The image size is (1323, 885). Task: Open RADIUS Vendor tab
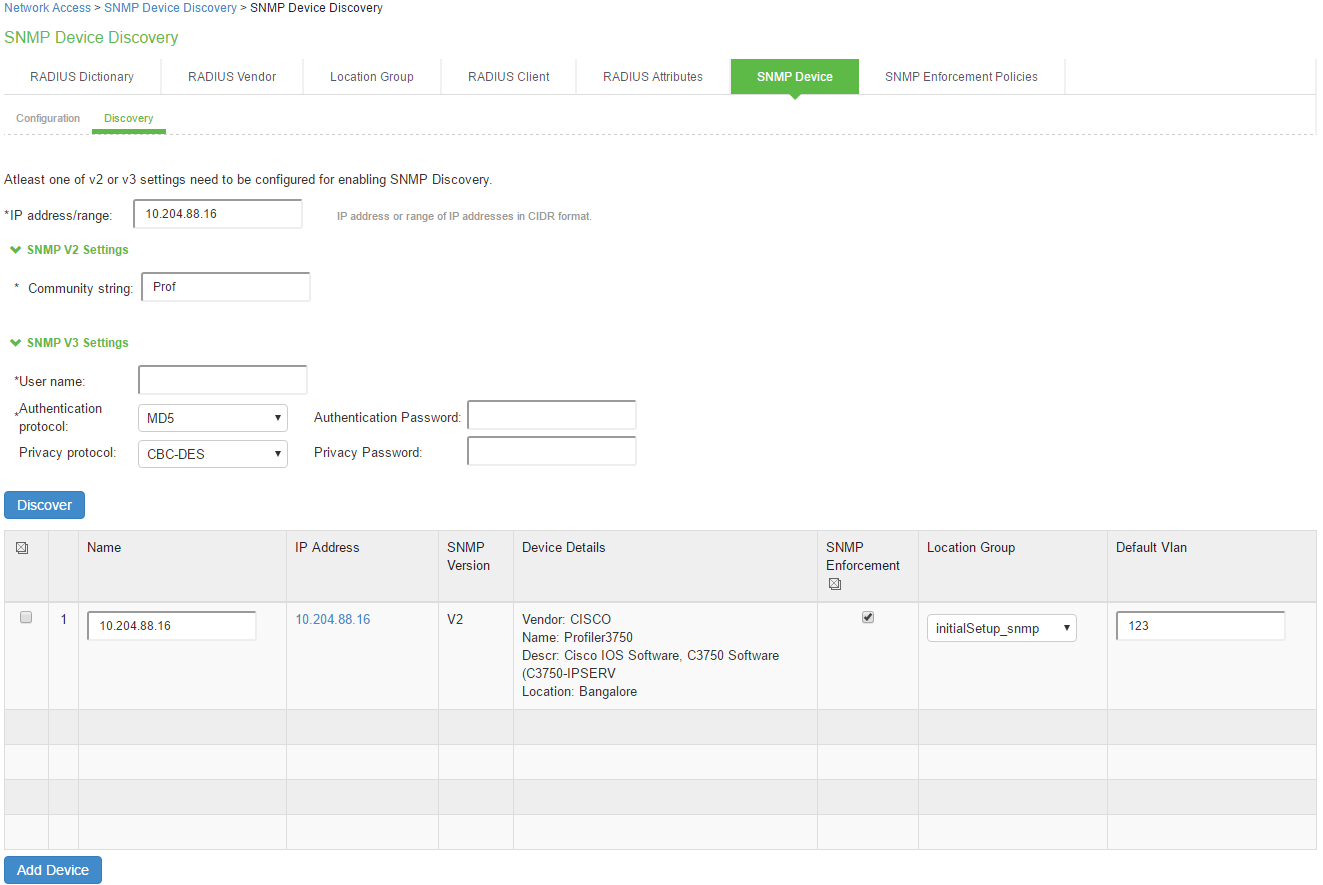tap(232, 76)
